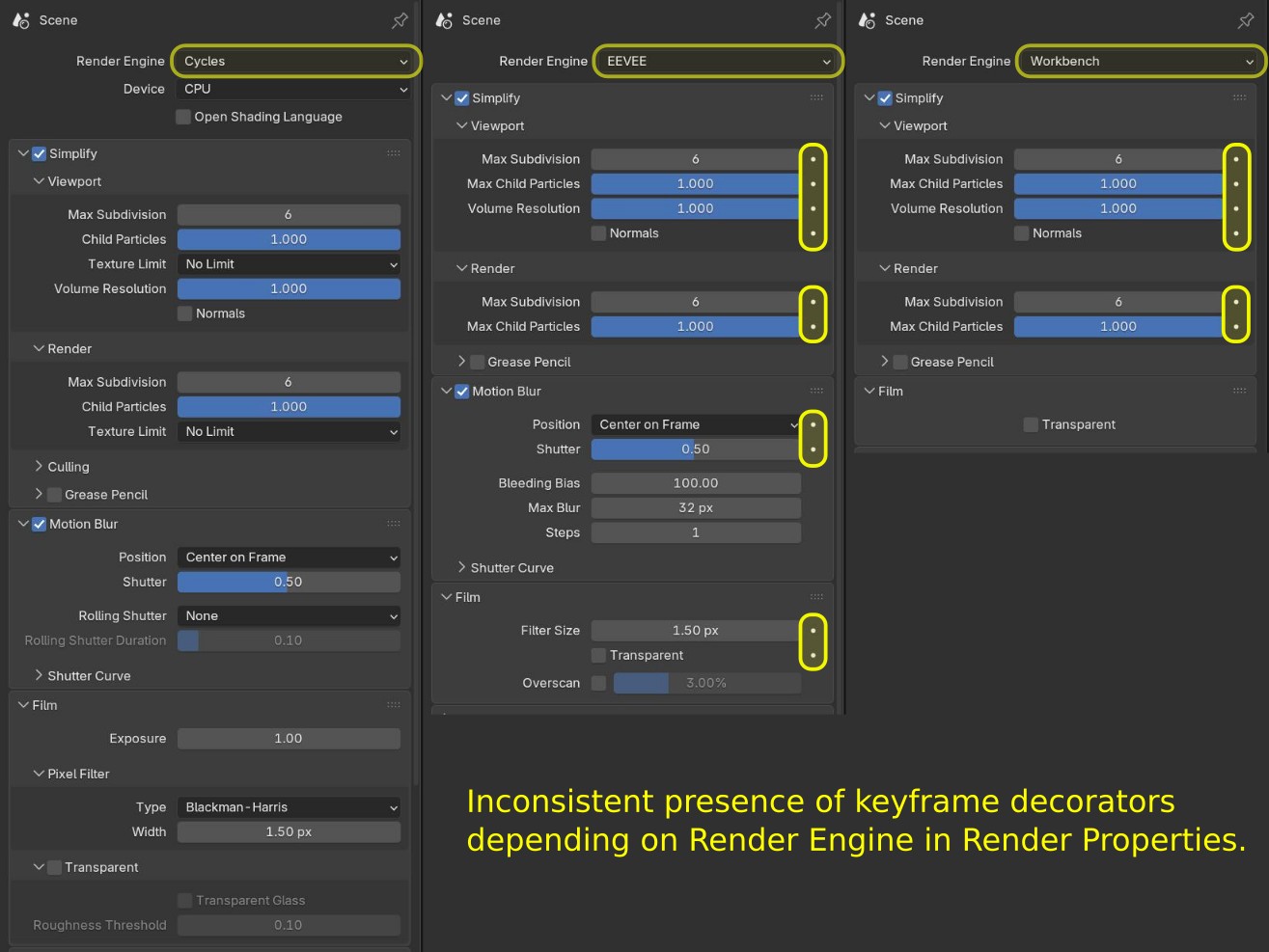Image resolution: width=1269 pixels, height=952 pixels.
Task: Click the Scene icon in the Cycles panel header
Action: point(22,20)
